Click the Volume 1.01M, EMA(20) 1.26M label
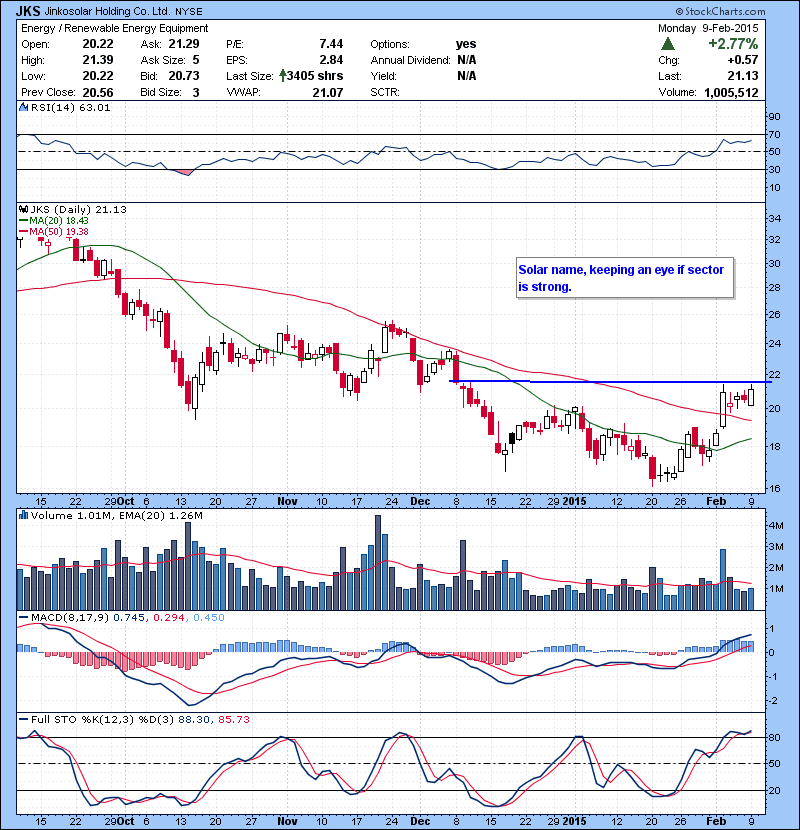Screen dimensions: 800x830 (x=116, y=515)
